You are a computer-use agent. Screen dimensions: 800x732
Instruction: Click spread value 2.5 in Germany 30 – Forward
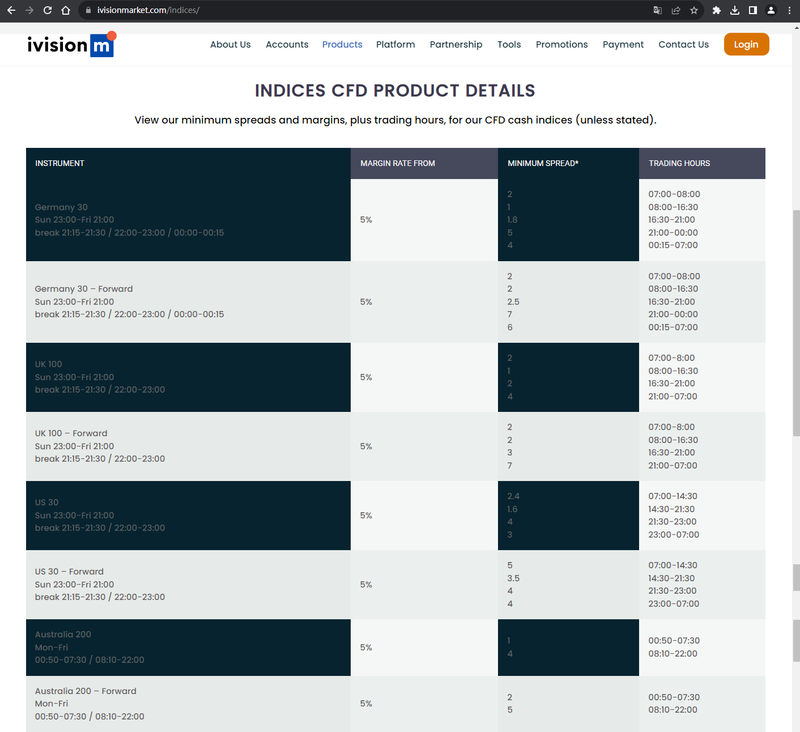click(513, 302)
